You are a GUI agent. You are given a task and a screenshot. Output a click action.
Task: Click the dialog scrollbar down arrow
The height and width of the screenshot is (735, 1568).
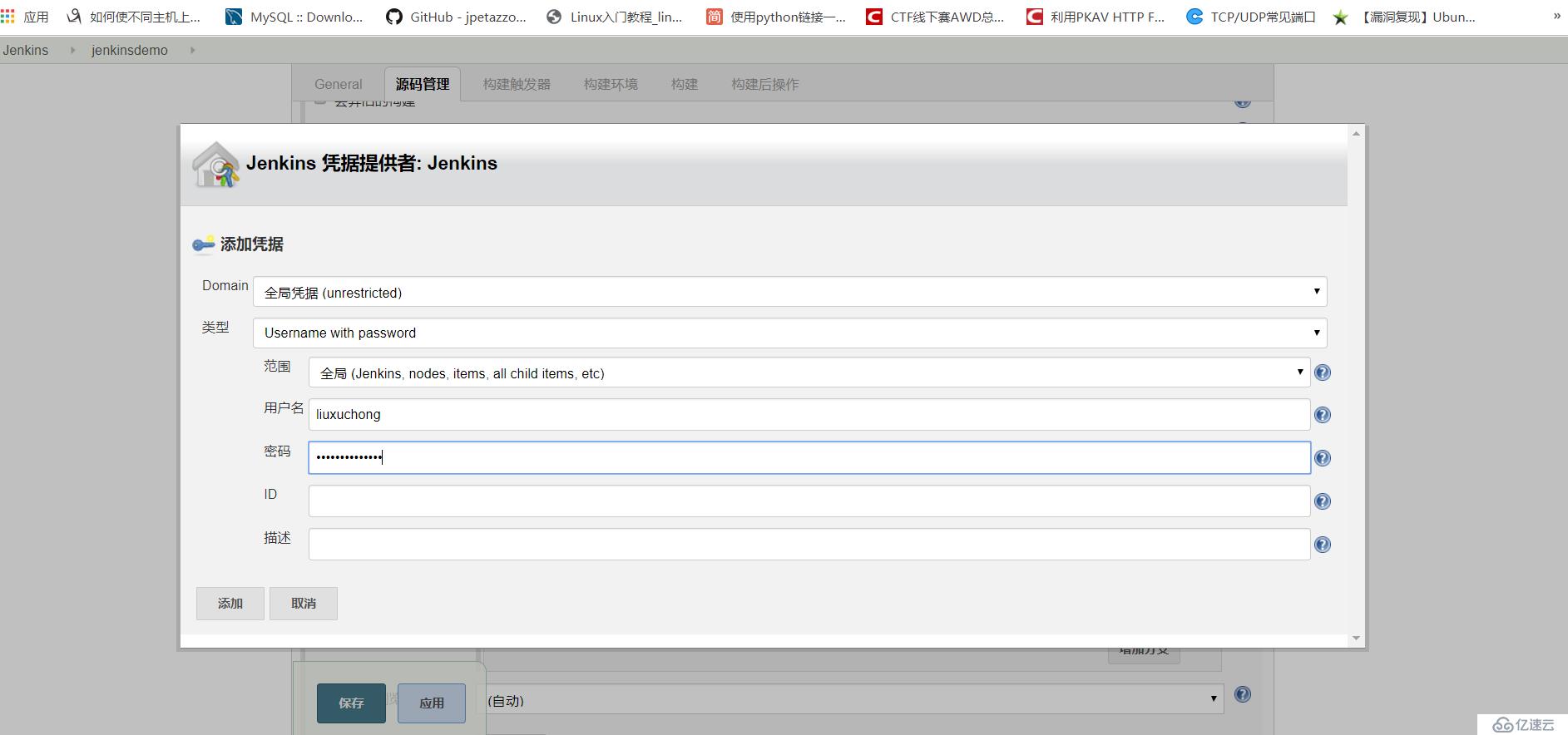coord(1357,639)
